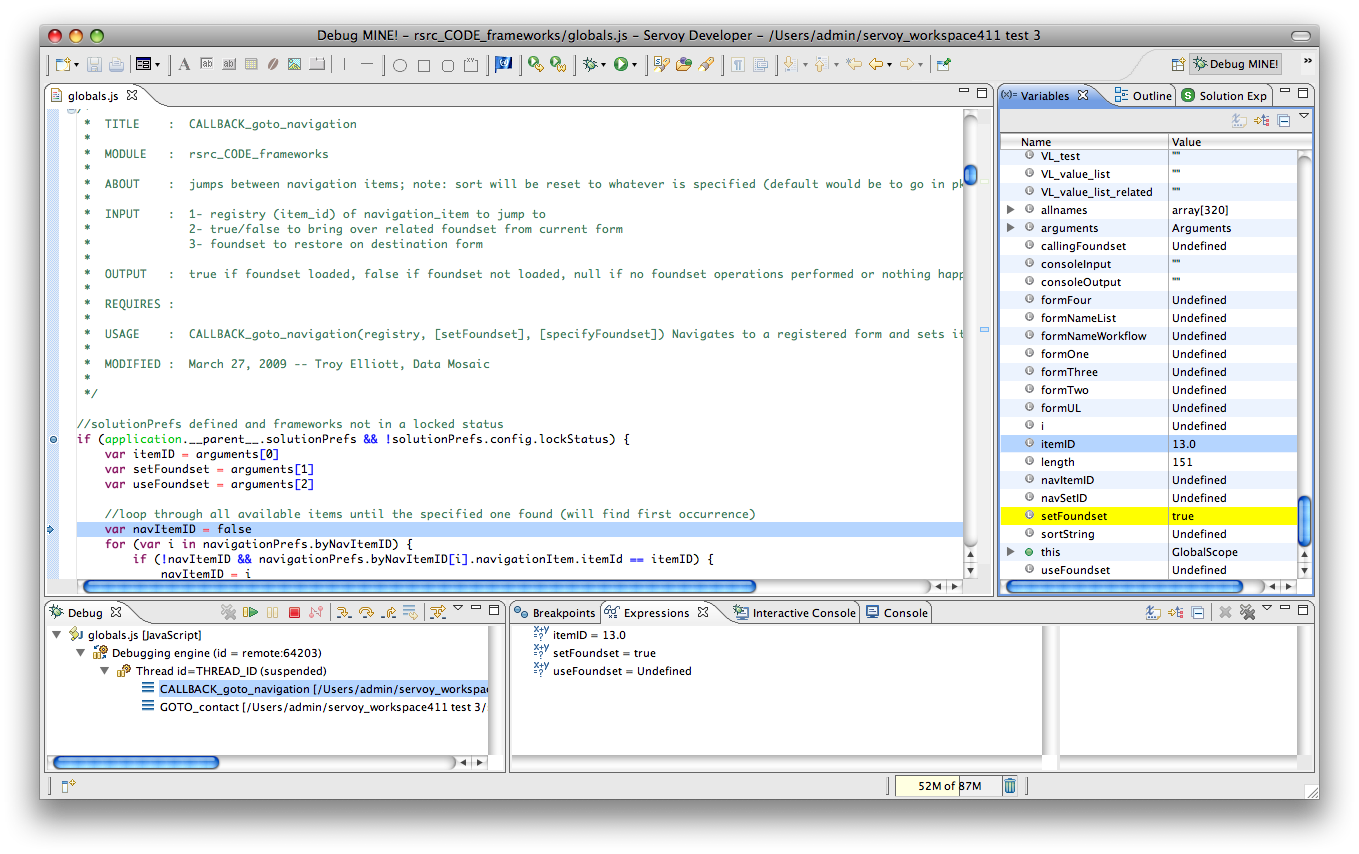Image resolution: width=1359 pixels, height=854 pixels.
Task: Click the Resume button in Debug view
Action: coord(251,612)
